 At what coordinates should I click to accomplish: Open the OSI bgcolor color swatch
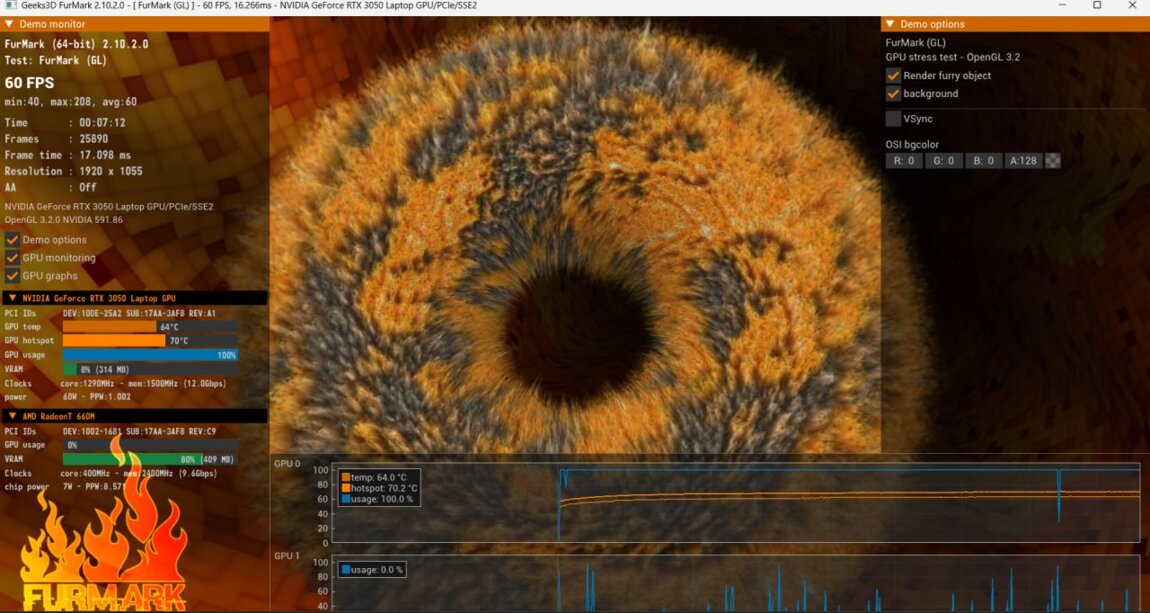click(1052, 161)
